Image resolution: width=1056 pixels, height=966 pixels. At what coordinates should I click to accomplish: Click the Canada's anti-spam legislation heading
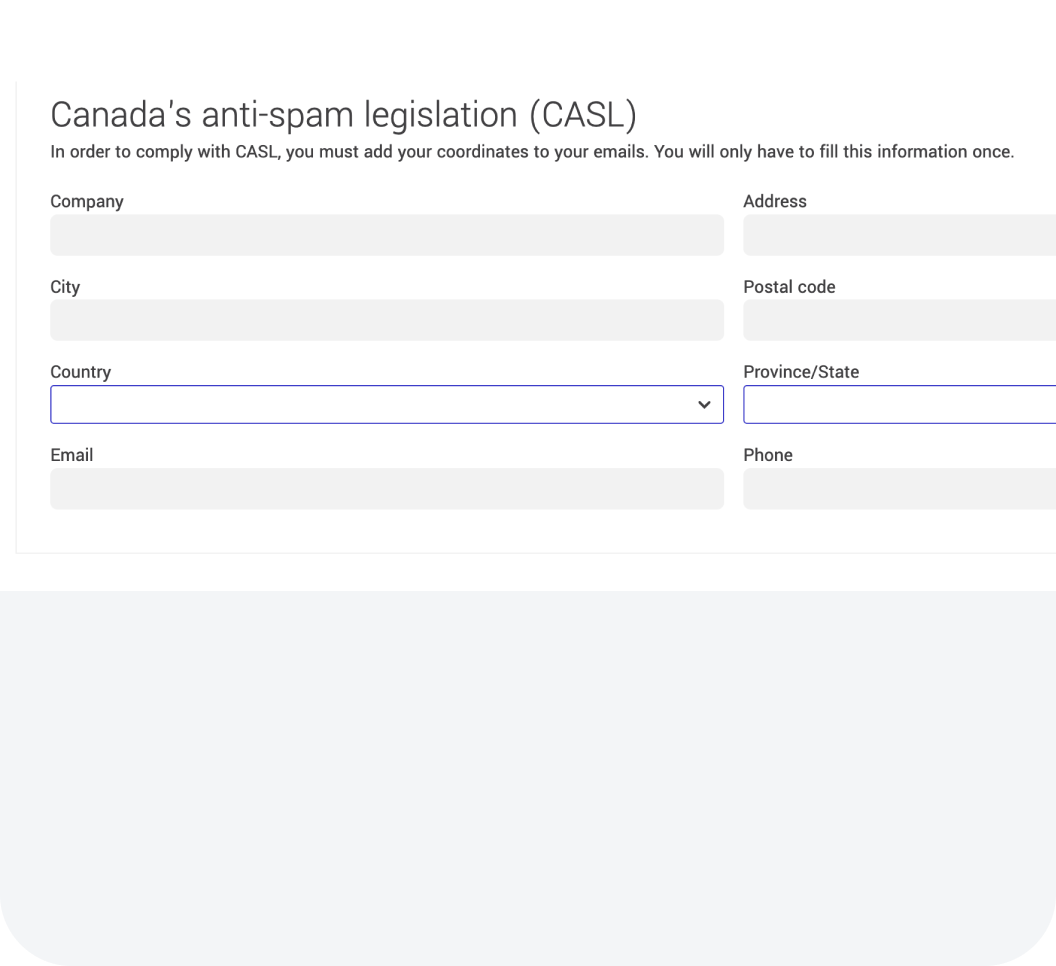[343, 115]
